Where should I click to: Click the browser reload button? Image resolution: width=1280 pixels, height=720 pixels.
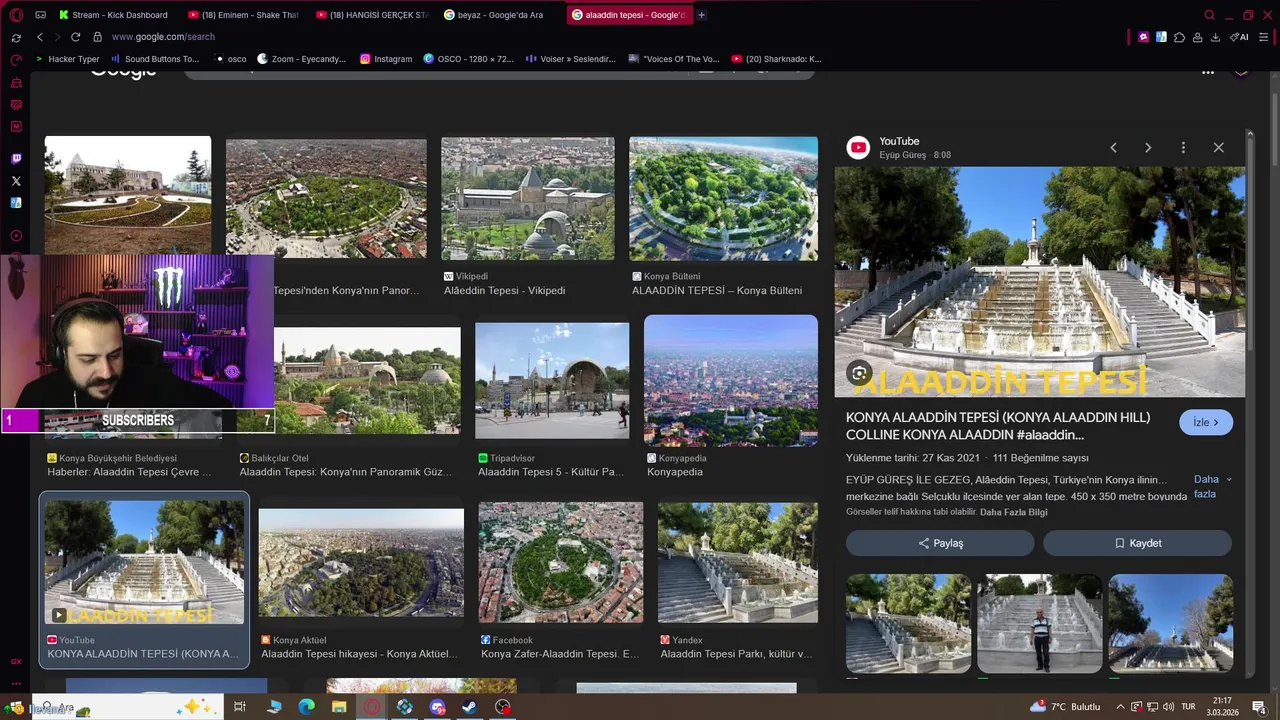[x=75, y=37]
